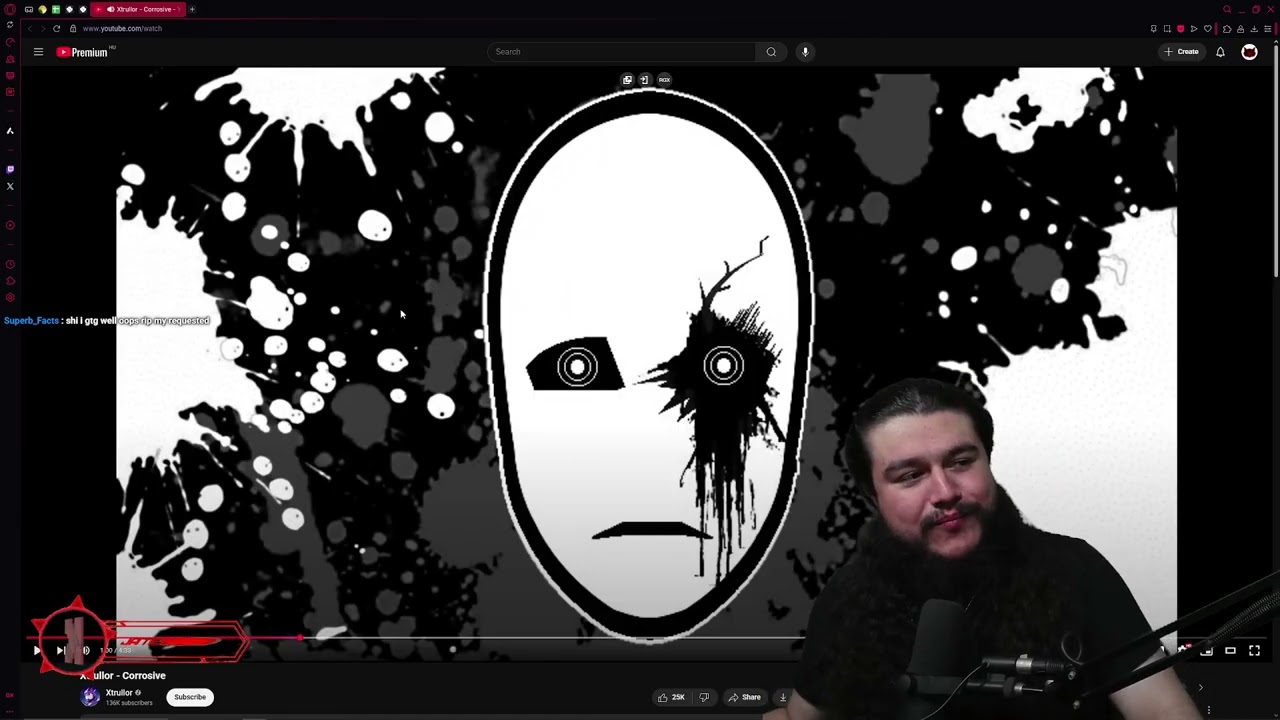Screen dimensions: 1280x720
Task: Open browser extensions puzzle icon
Action: [x=1227, y=28]
